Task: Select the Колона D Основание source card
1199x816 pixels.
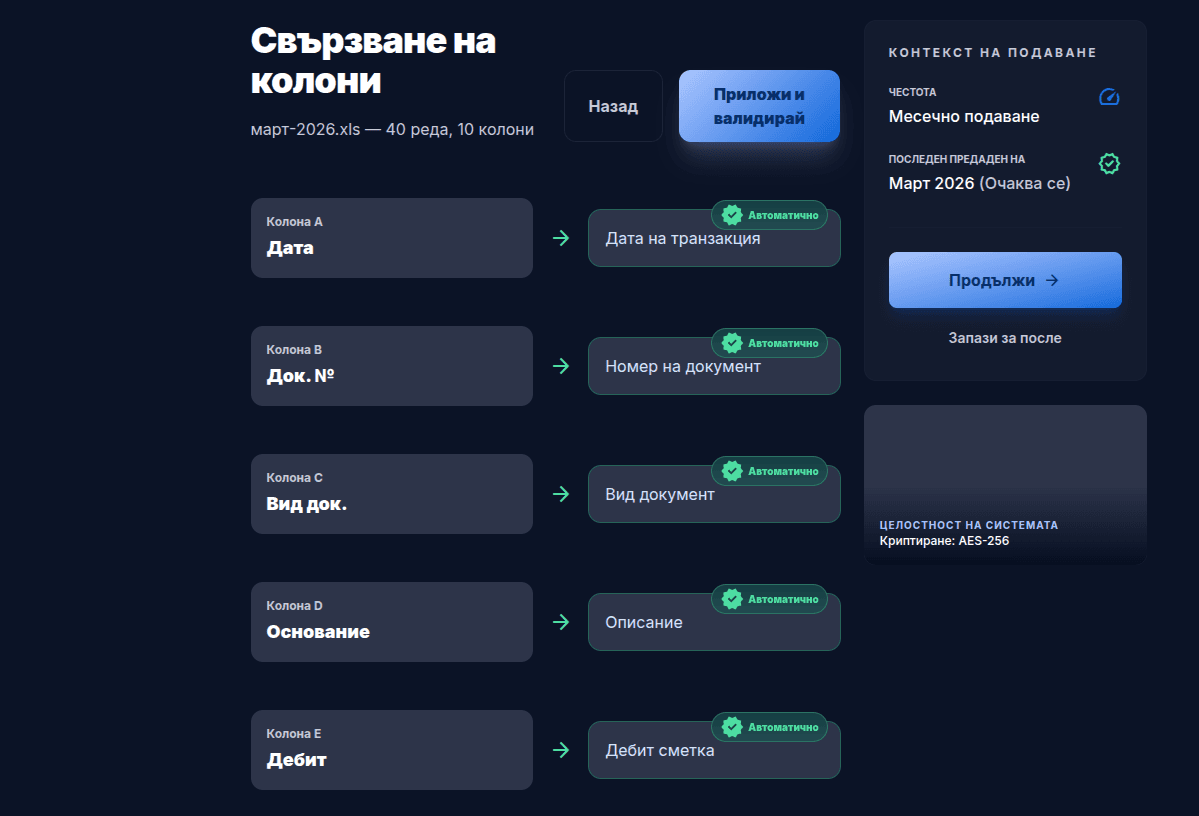Action: point(392,622)
